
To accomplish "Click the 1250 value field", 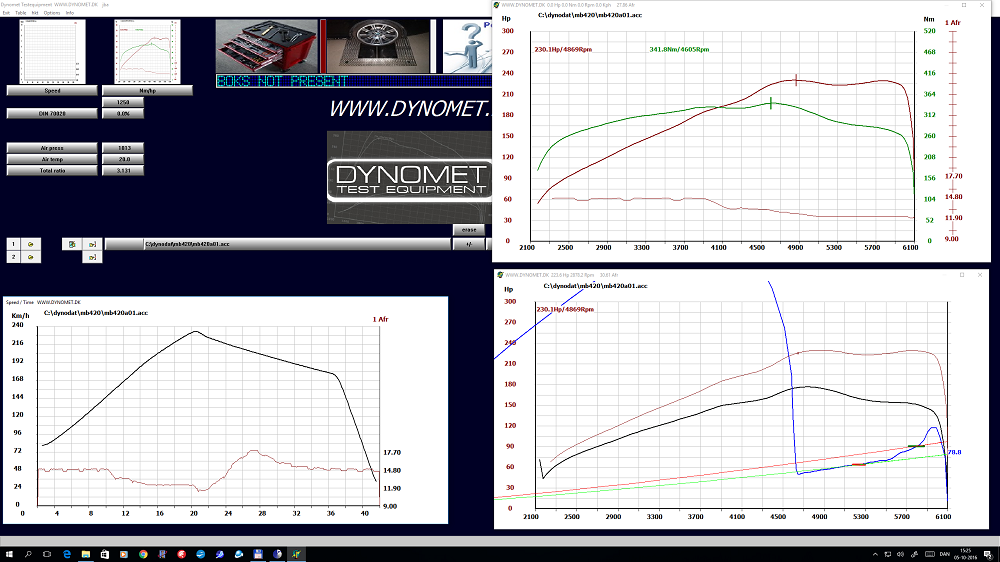I will click(x=123, y=102).
